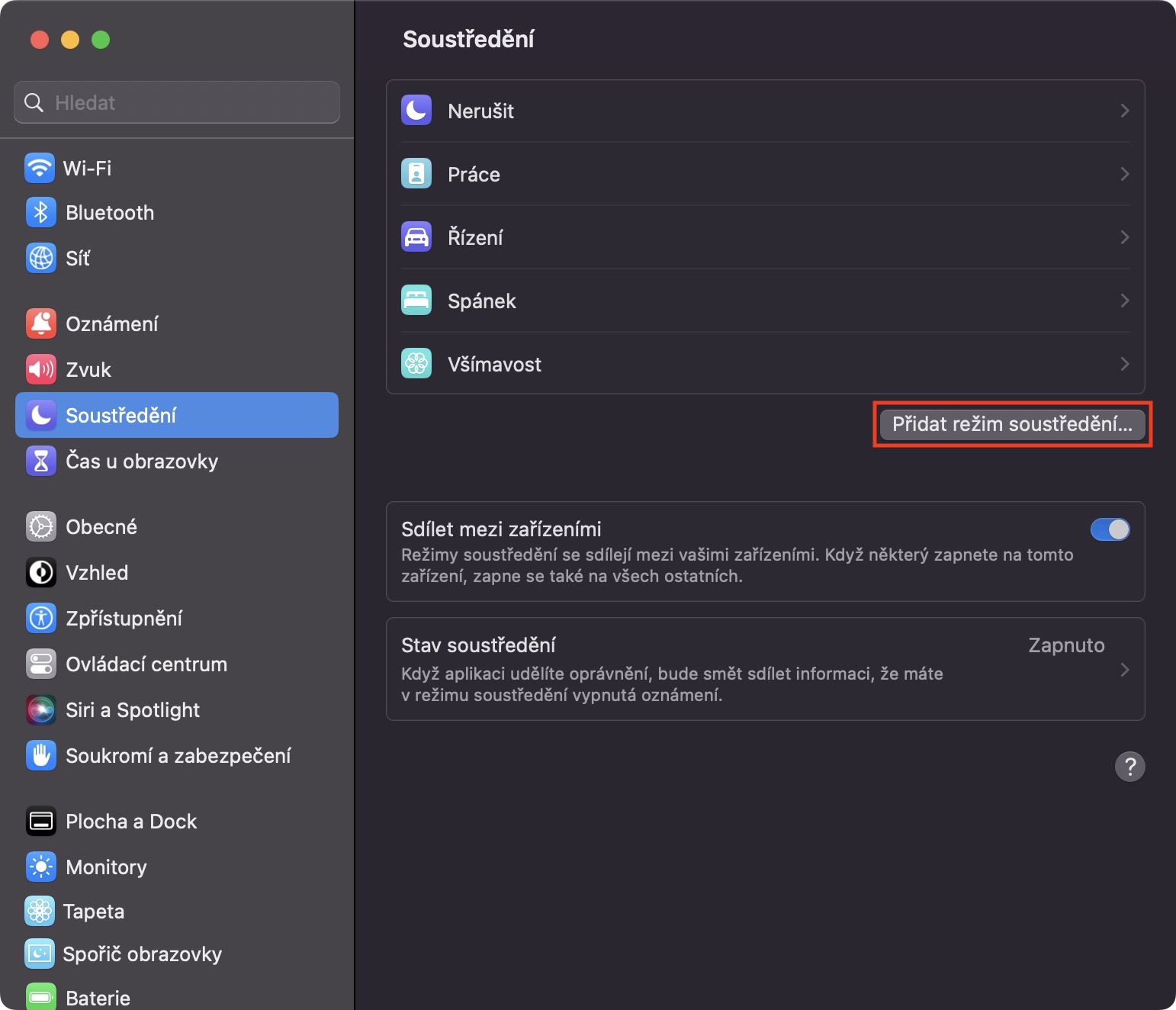
Task: Click Přidat režim soustředění button
Action: coord(1012,424)
